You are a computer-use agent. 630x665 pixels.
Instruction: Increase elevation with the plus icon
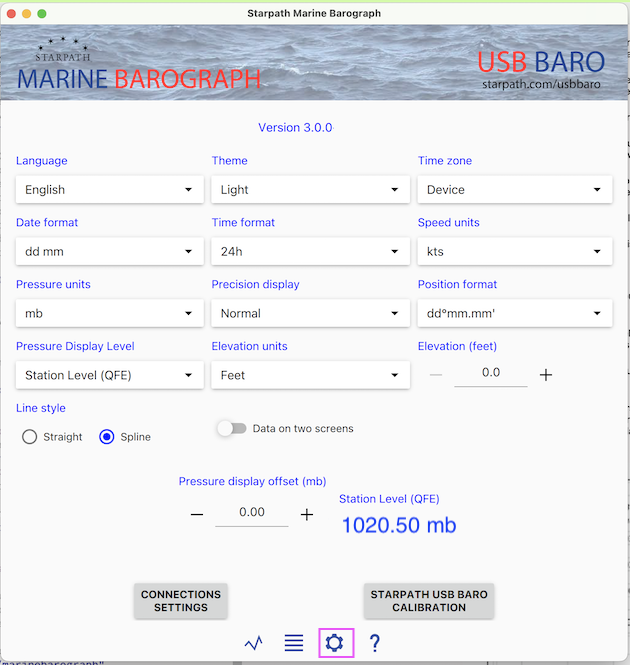[x=546, y=374]
